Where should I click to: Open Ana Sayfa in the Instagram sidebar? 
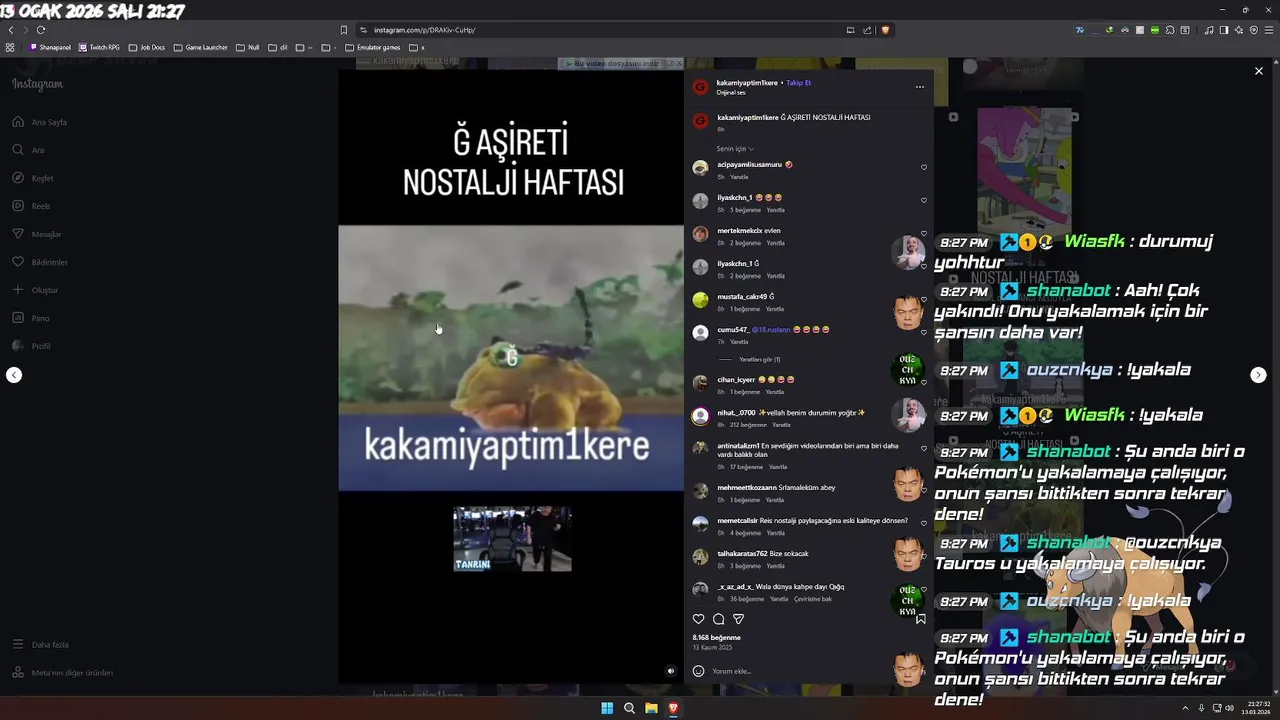[40, 122]
